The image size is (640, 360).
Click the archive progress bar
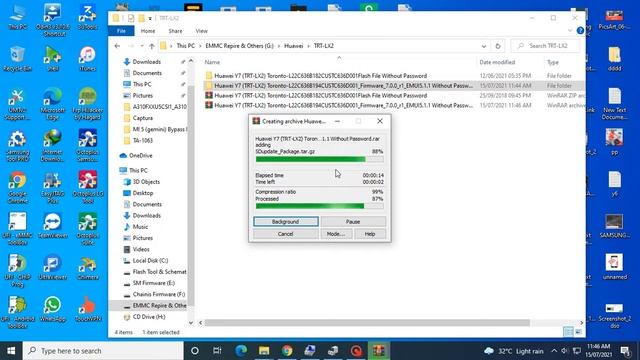click(320, 159)
